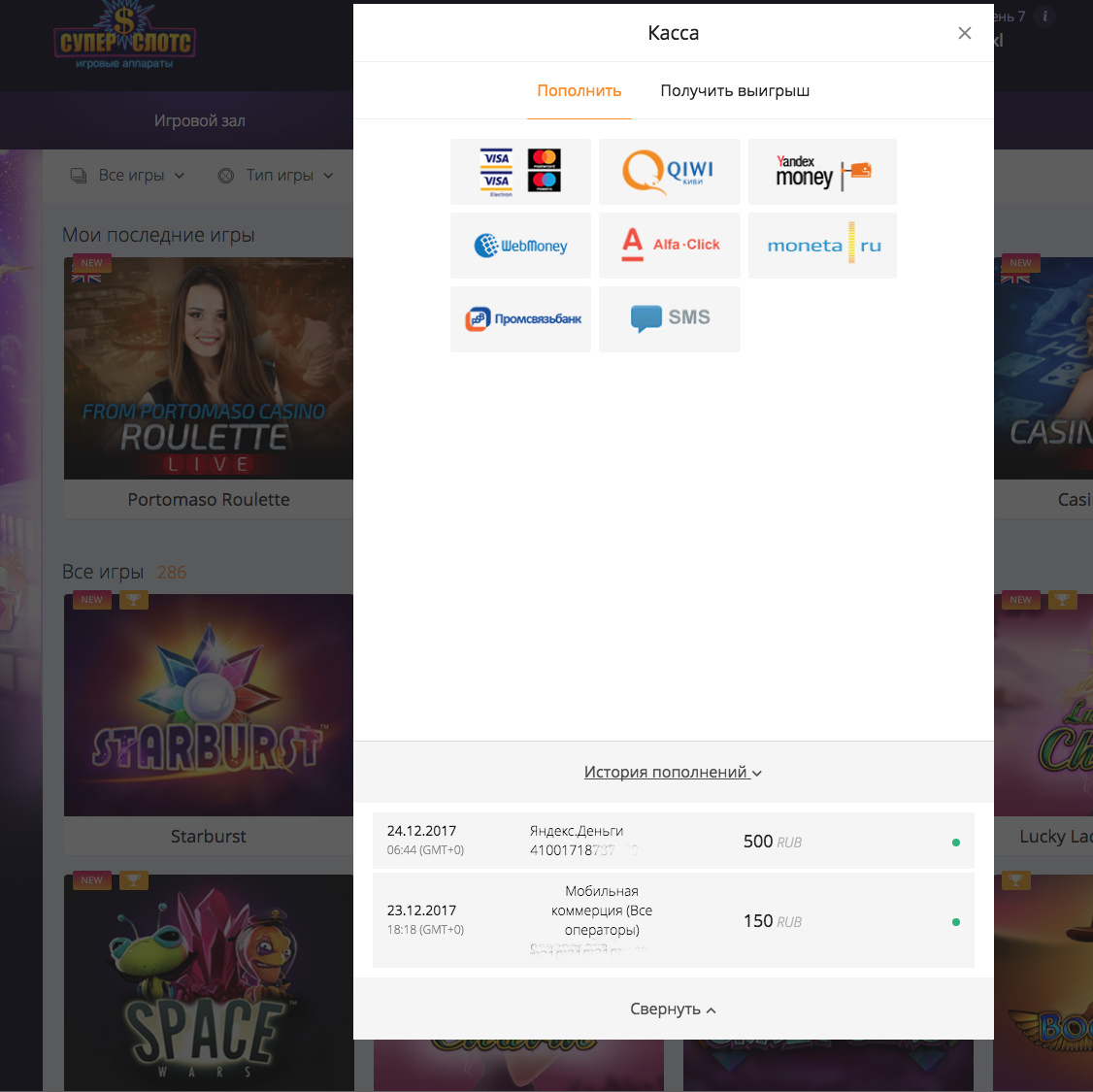Open Lucky Lady game thumbnail

click(1043, 706)
